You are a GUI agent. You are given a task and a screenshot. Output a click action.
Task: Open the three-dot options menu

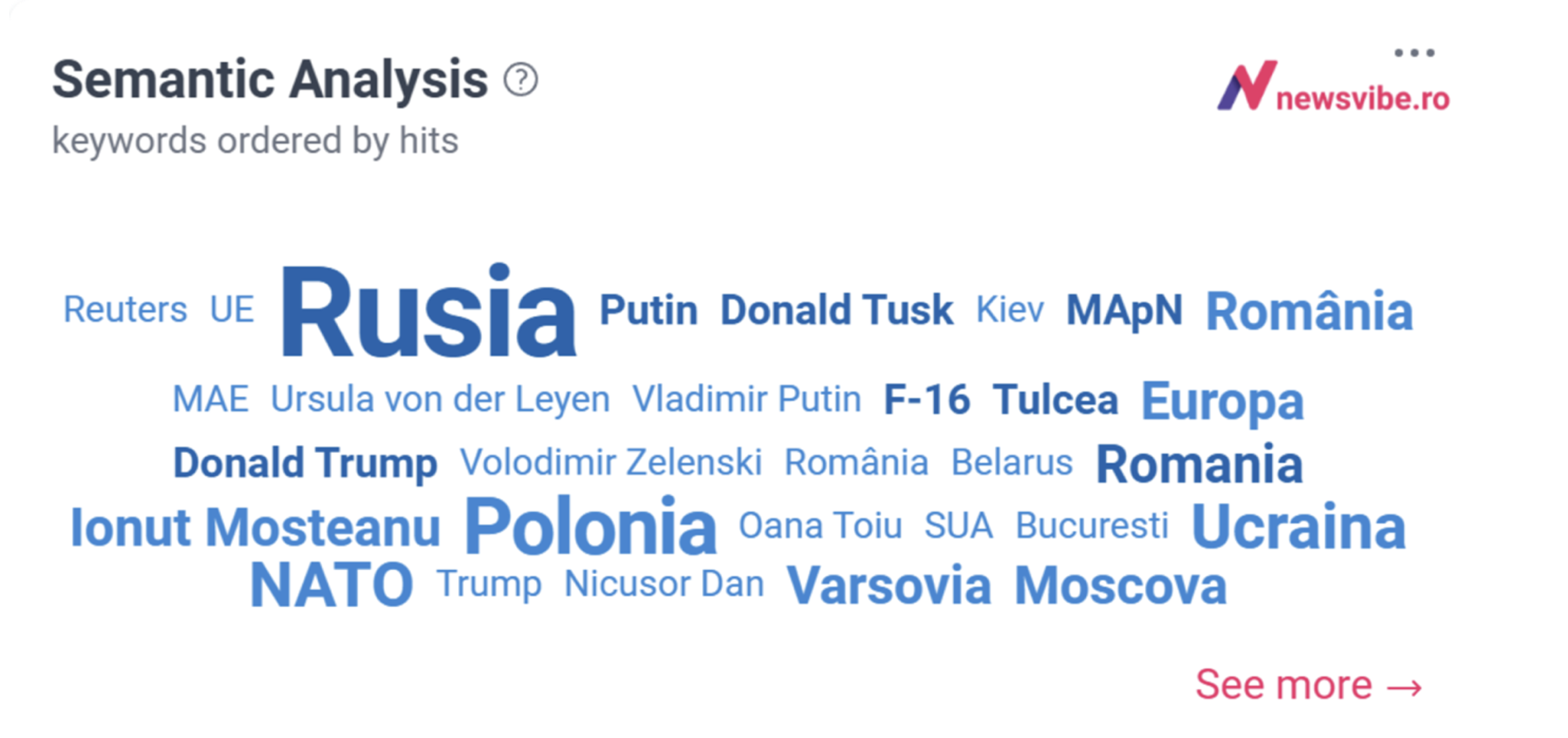1414,53
